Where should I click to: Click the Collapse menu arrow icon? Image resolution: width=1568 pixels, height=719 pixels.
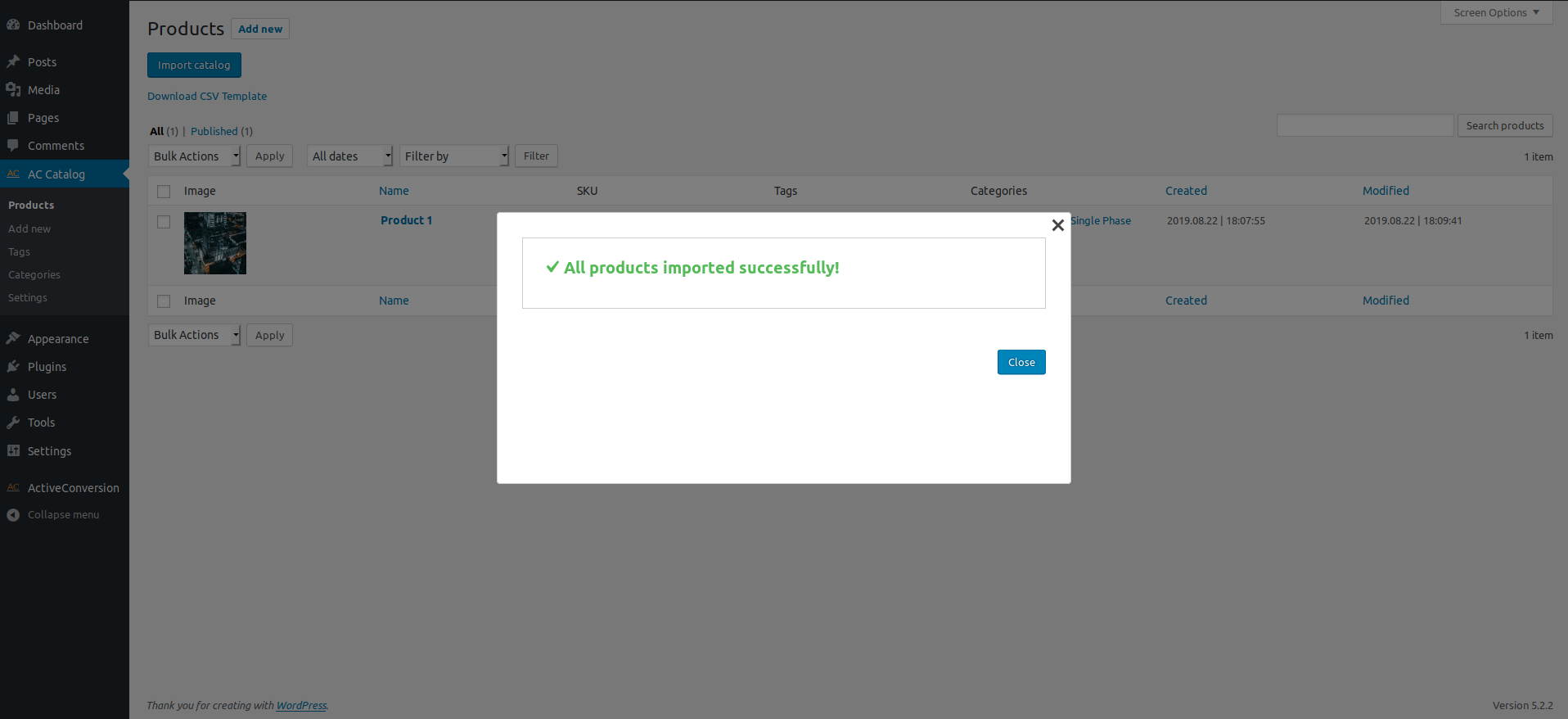(13, 514)
